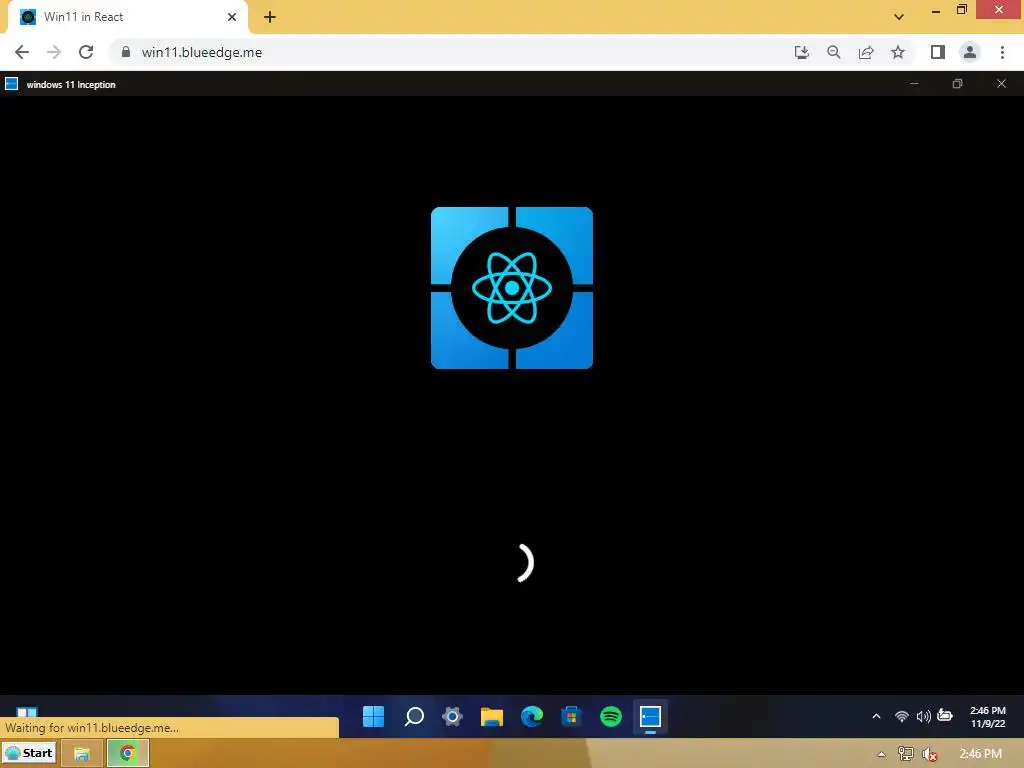Viewport: 1024px width, 768px height.
Task: Click the host Start button
Action: [x=29, y=753]
